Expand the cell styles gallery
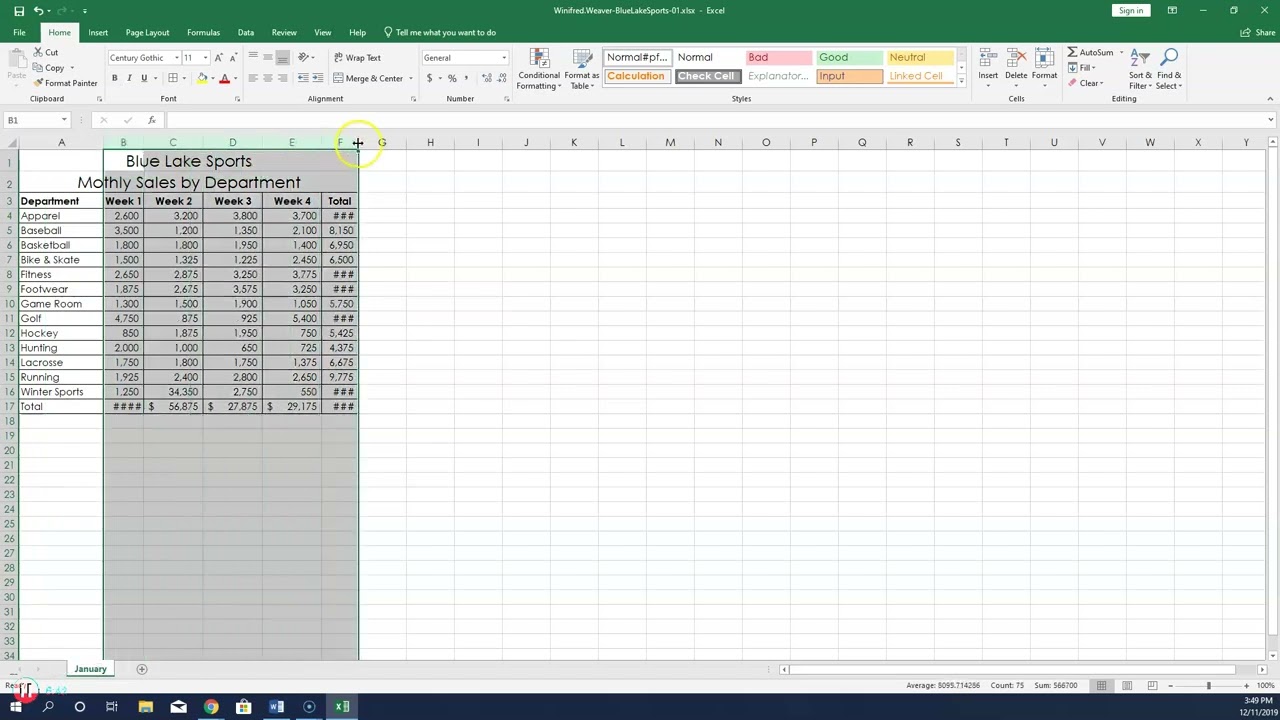Viewport: 1280px width, 720px height. [x=961, y=81]
